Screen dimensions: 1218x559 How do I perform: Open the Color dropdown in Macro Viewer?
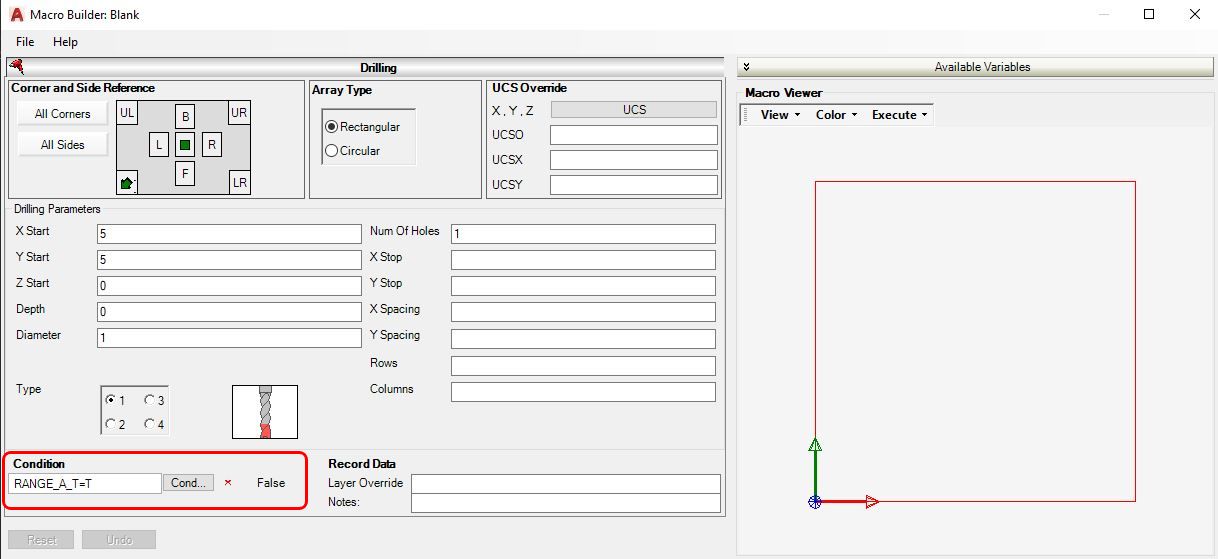[836, 115]
